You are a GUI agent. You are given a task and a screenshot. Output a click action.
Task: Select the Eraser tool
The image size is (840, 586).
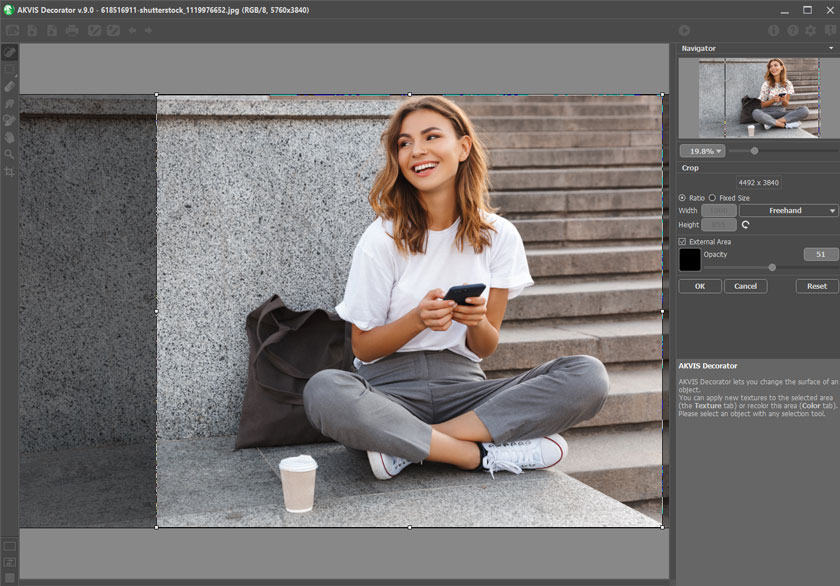[x=10, y=86]
